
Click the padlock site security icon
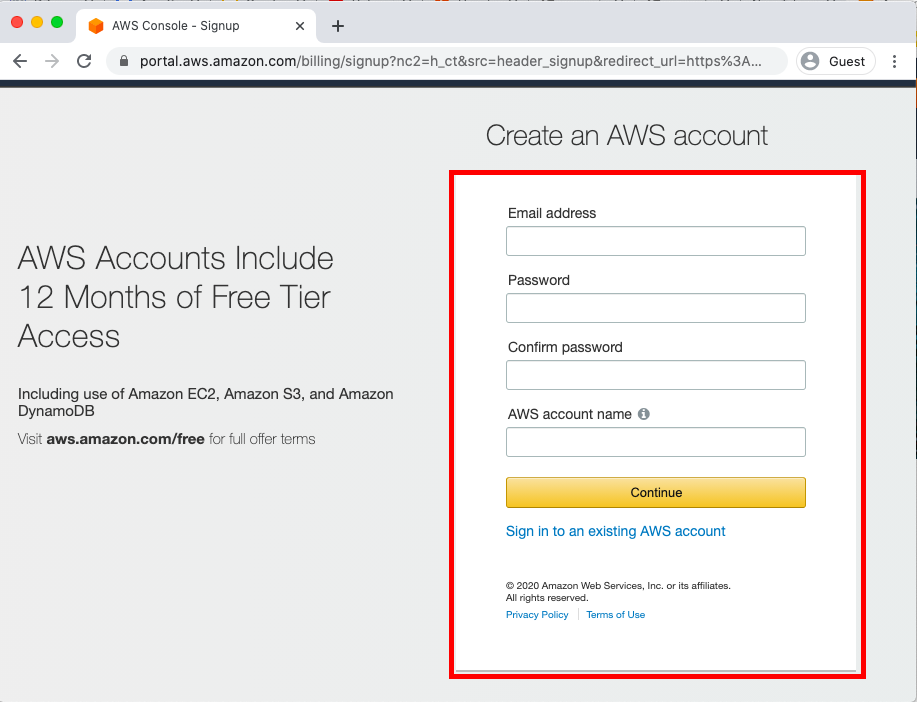(124, 61)
